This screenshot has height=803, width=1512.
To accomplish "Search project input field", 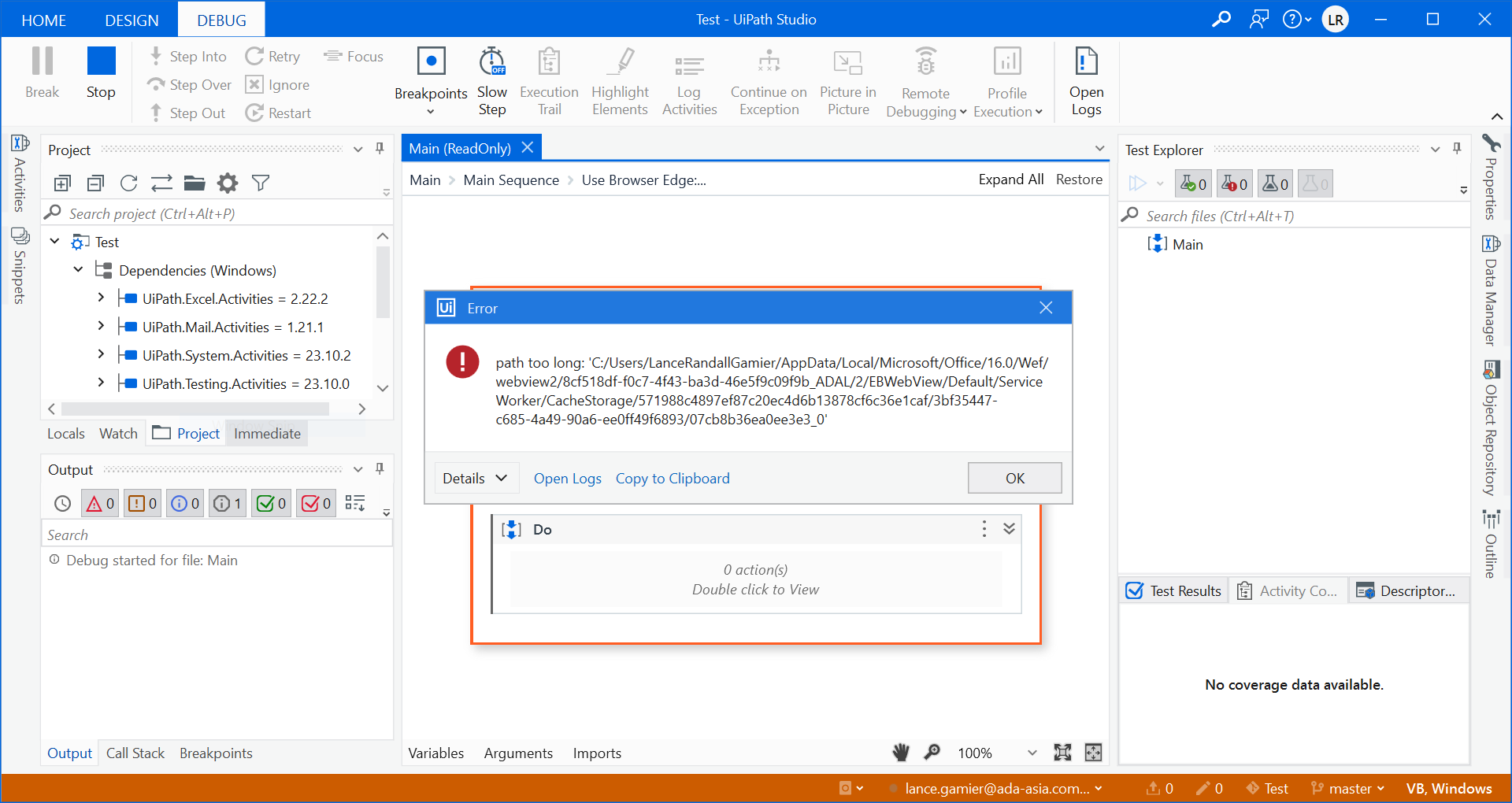I will point(217,213).
